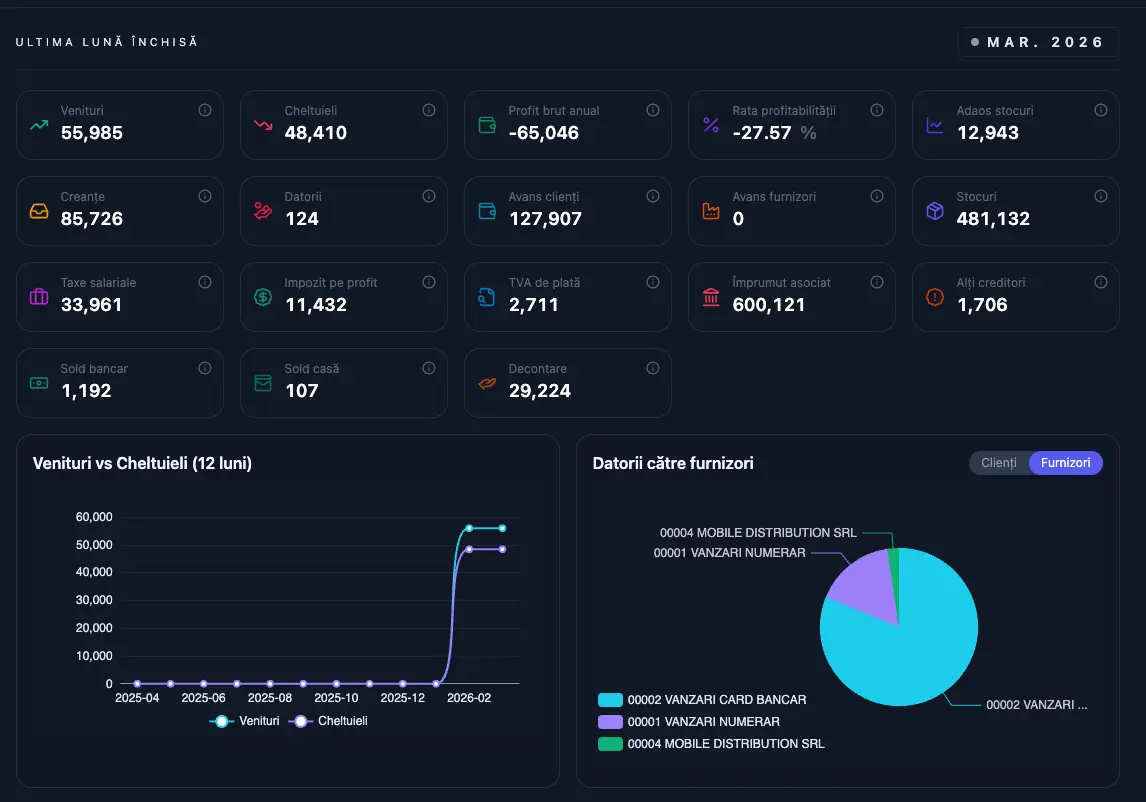Click the Taxe salariale briefcase icon

coord(39,297)
